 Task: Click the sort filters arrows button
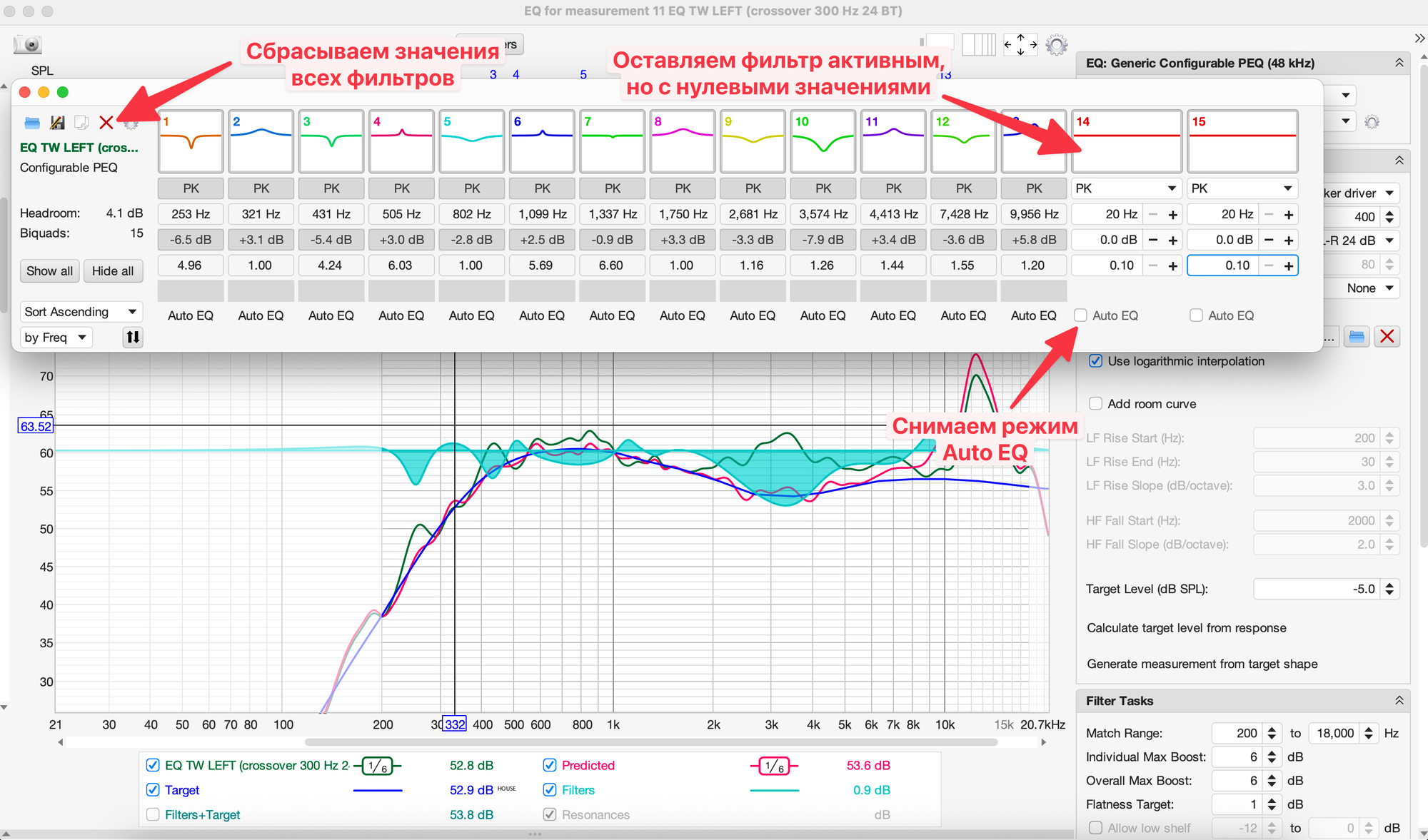(133, 337)
